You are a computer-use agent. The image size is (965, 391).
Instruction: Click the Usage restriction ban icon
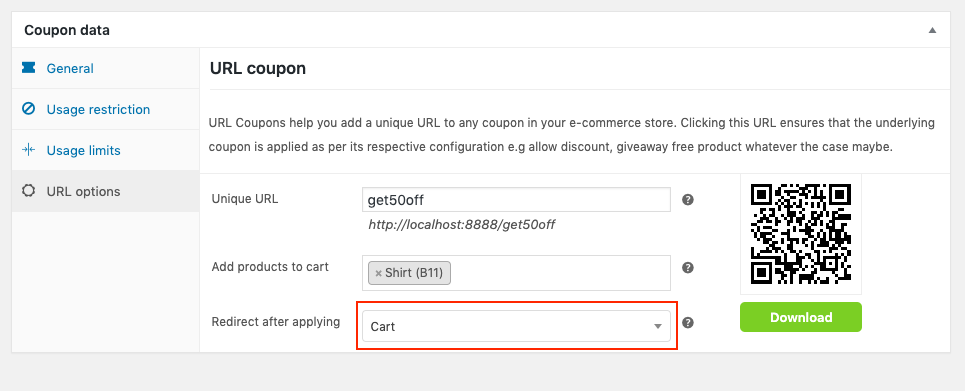point(28,109)
